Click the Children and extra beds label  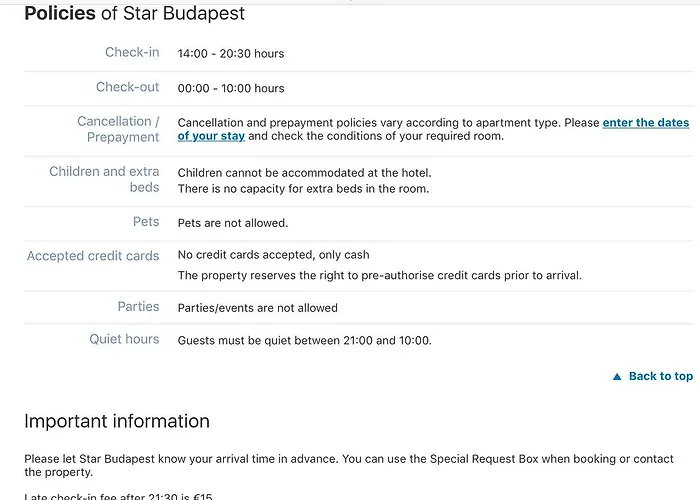tap(104, 179)
